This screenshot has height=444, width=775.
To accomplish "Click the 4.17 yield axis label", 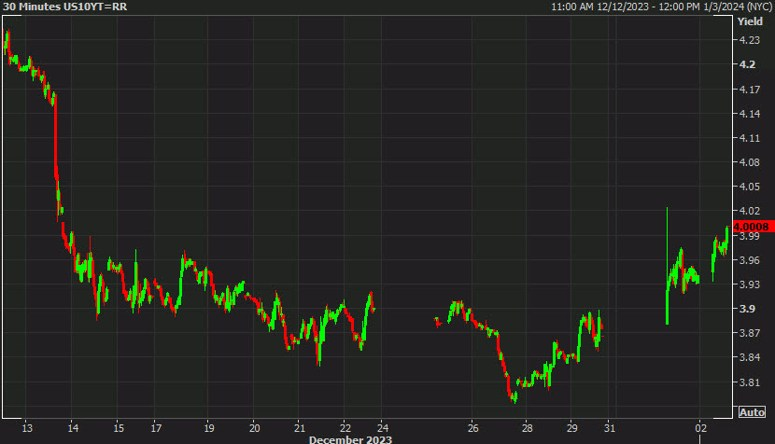I will click(749, 89).
